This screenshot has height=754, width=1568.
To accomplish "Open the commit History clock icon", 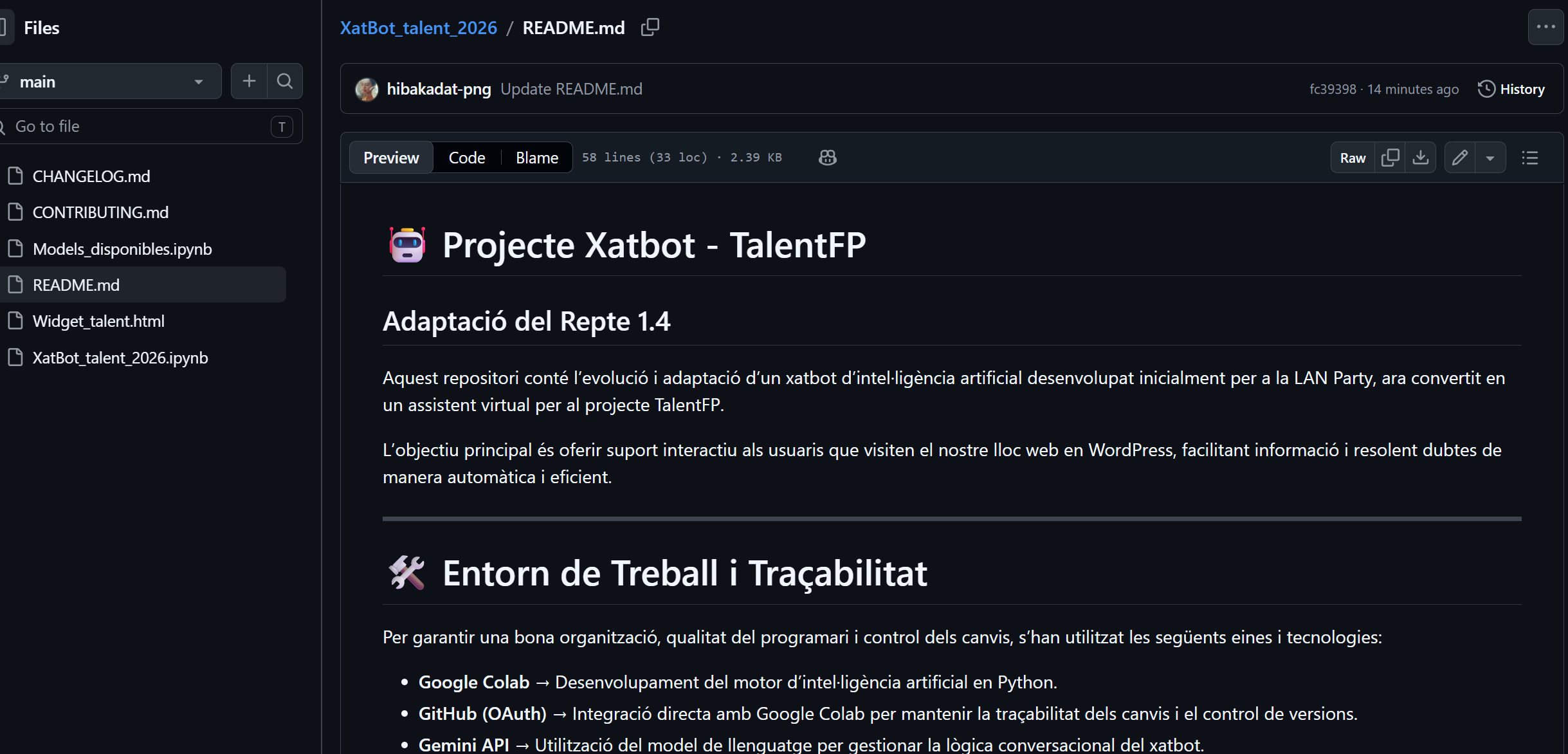I will (1486, 89).
